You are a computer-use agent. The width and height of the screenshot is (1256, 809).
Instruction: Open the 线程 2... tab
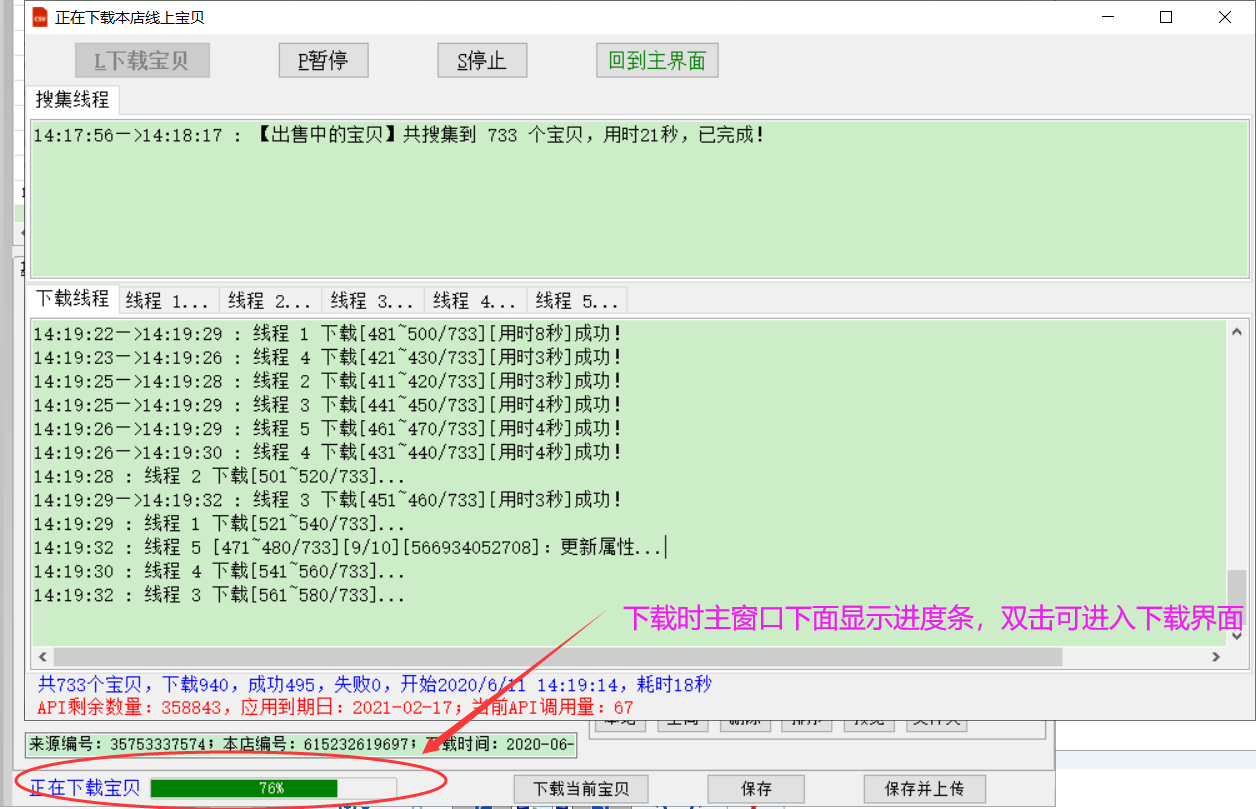(x=270, y=300)
